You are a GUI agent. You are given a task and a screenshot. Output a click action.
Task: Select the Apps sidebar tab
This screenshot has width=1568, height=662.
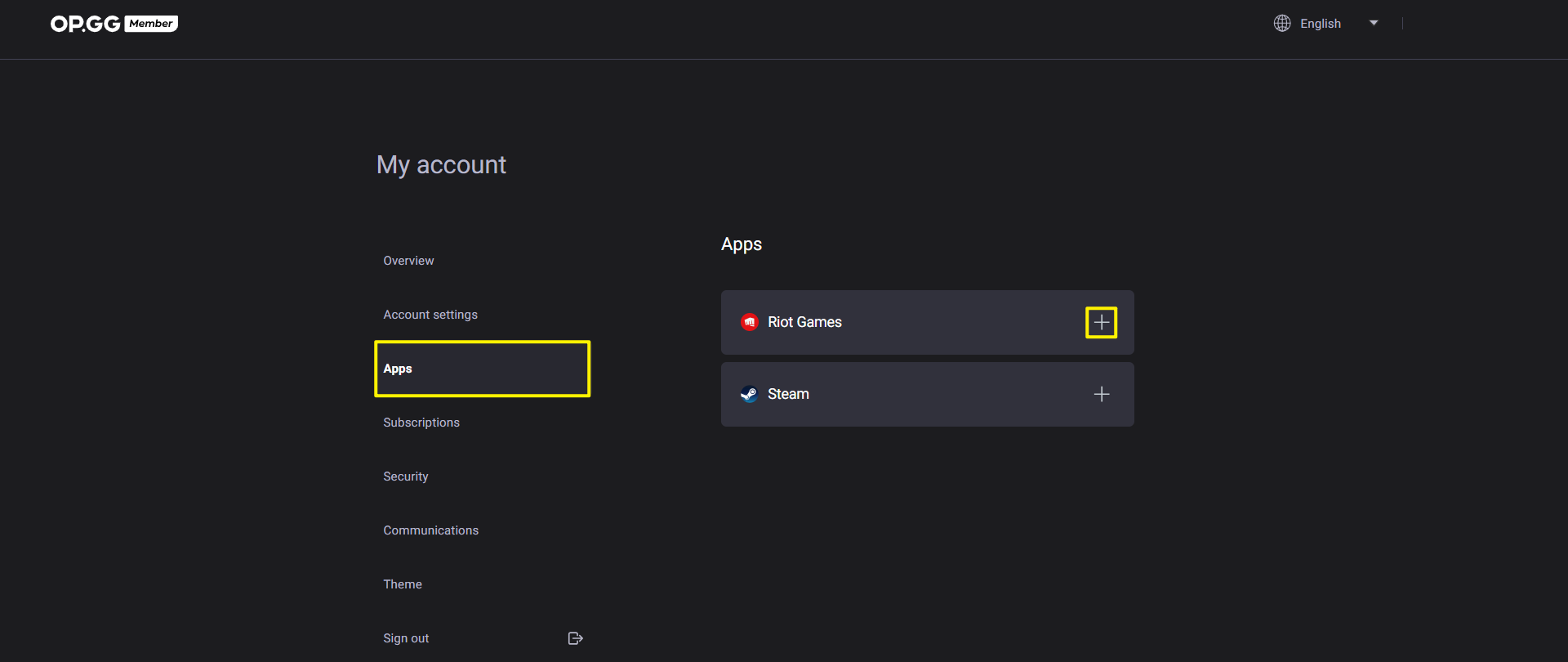[x=482, y=369]
